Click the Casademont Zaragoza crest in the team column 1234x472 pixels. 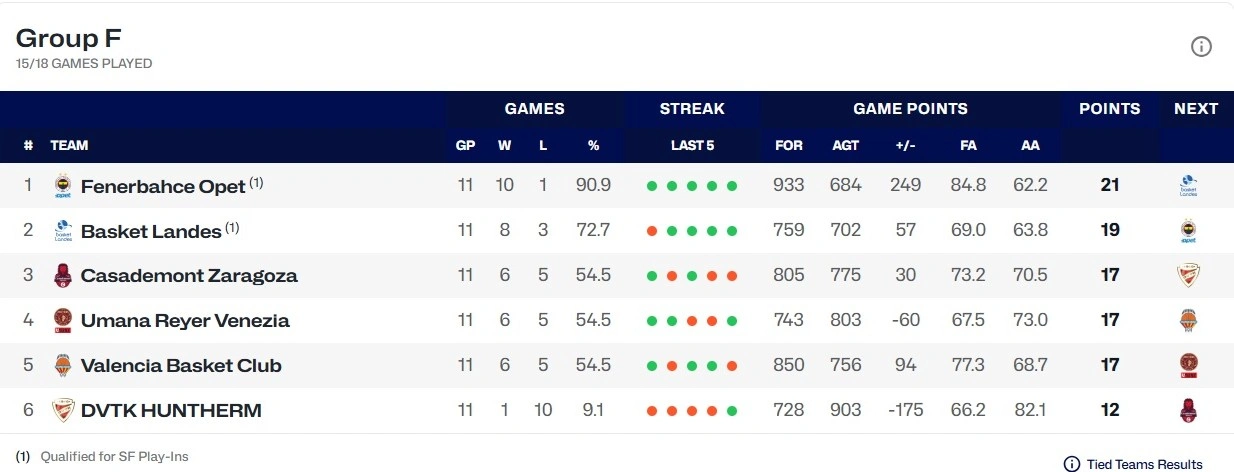pyautogui.click(x=63, y=276)
